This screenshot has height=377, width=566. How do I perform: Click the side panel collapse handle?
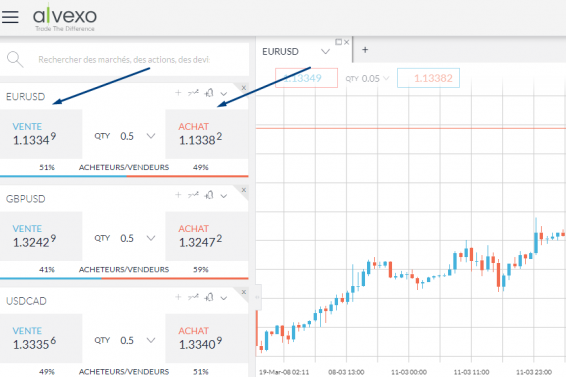[258, 297]
